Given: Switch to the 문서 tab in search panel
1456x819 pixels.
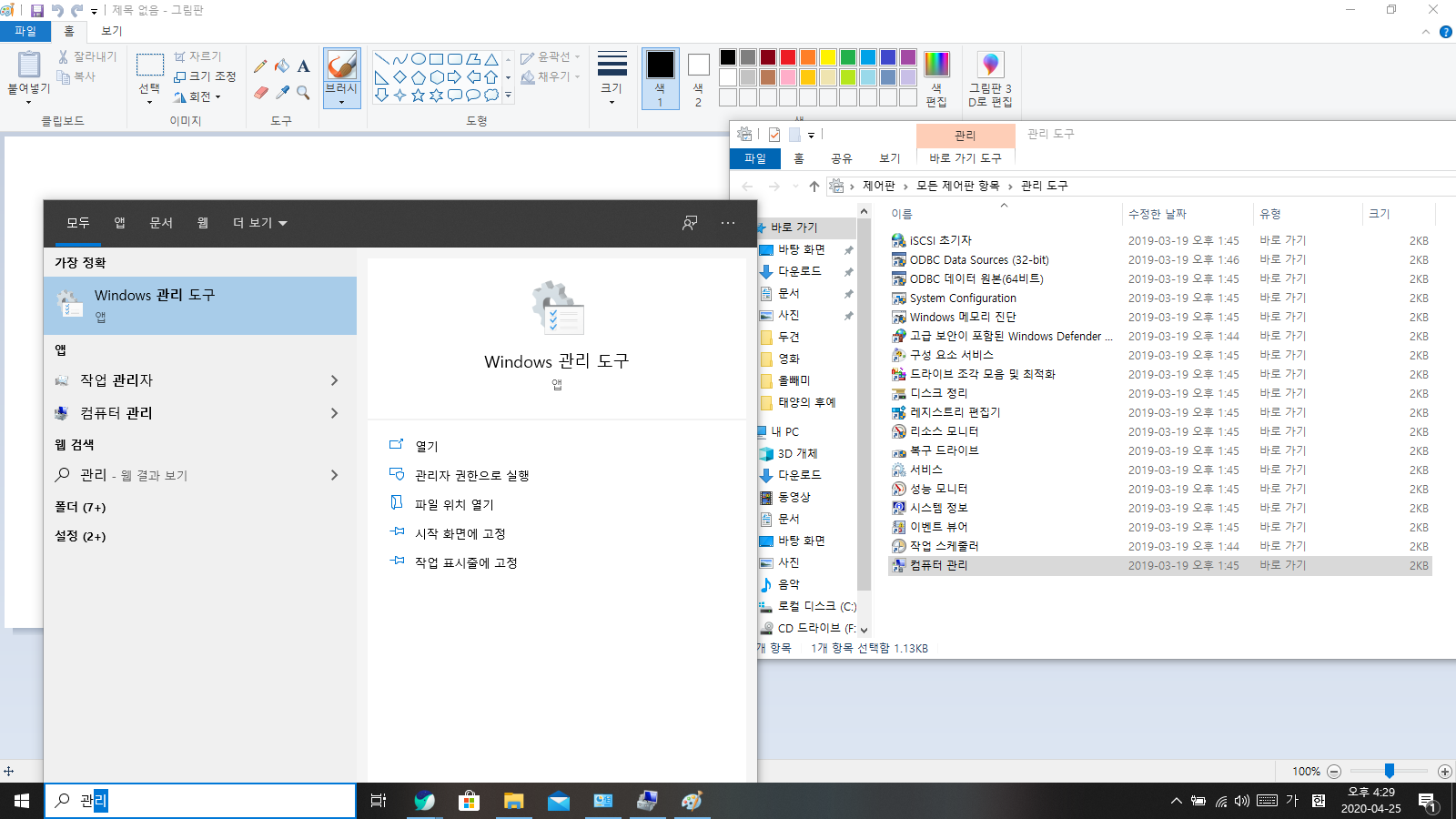Looking at the screenshot, I should tap(161, 223).
